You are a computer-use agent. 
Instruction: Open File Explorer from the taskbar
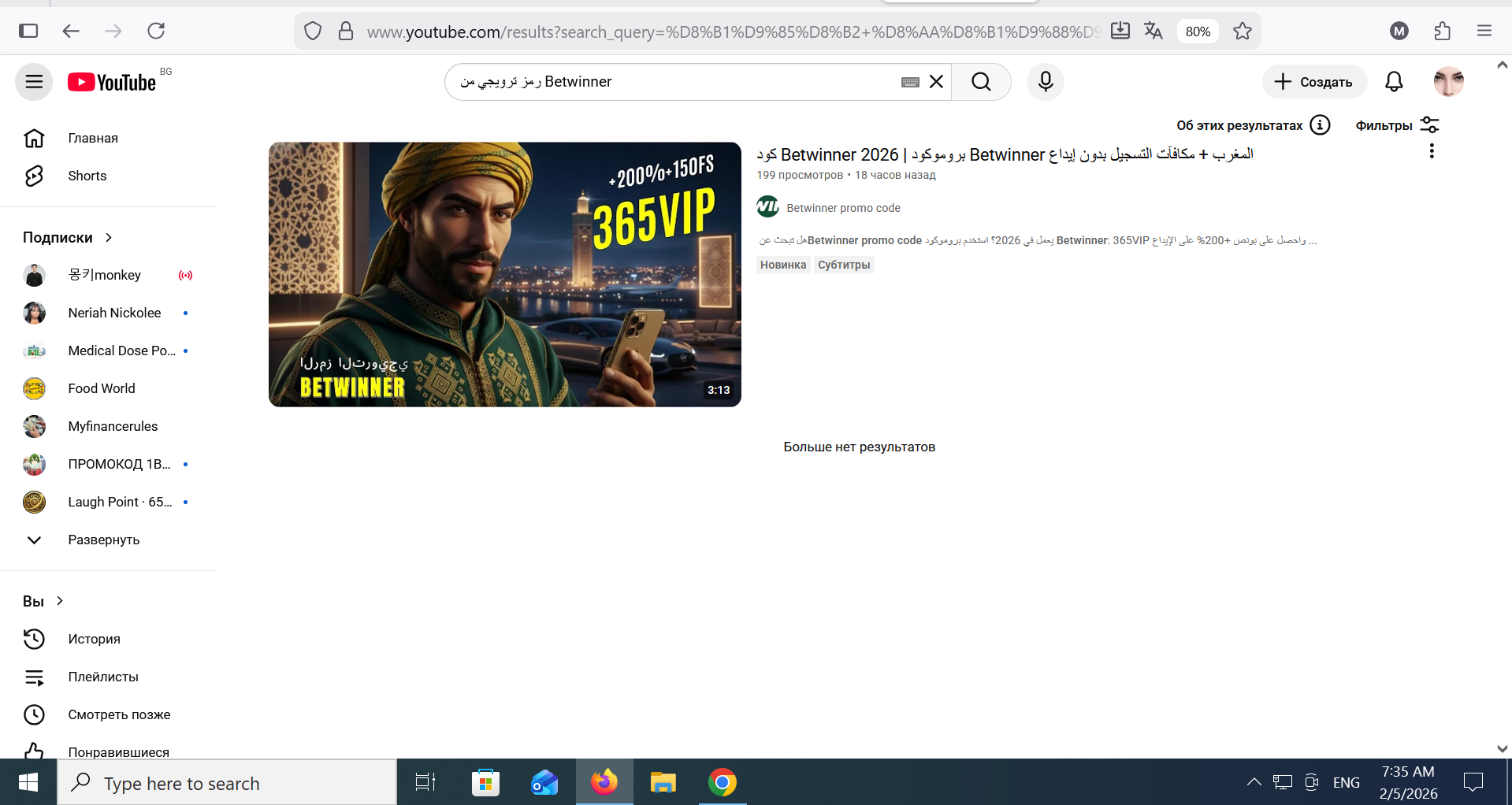(663, 782)
